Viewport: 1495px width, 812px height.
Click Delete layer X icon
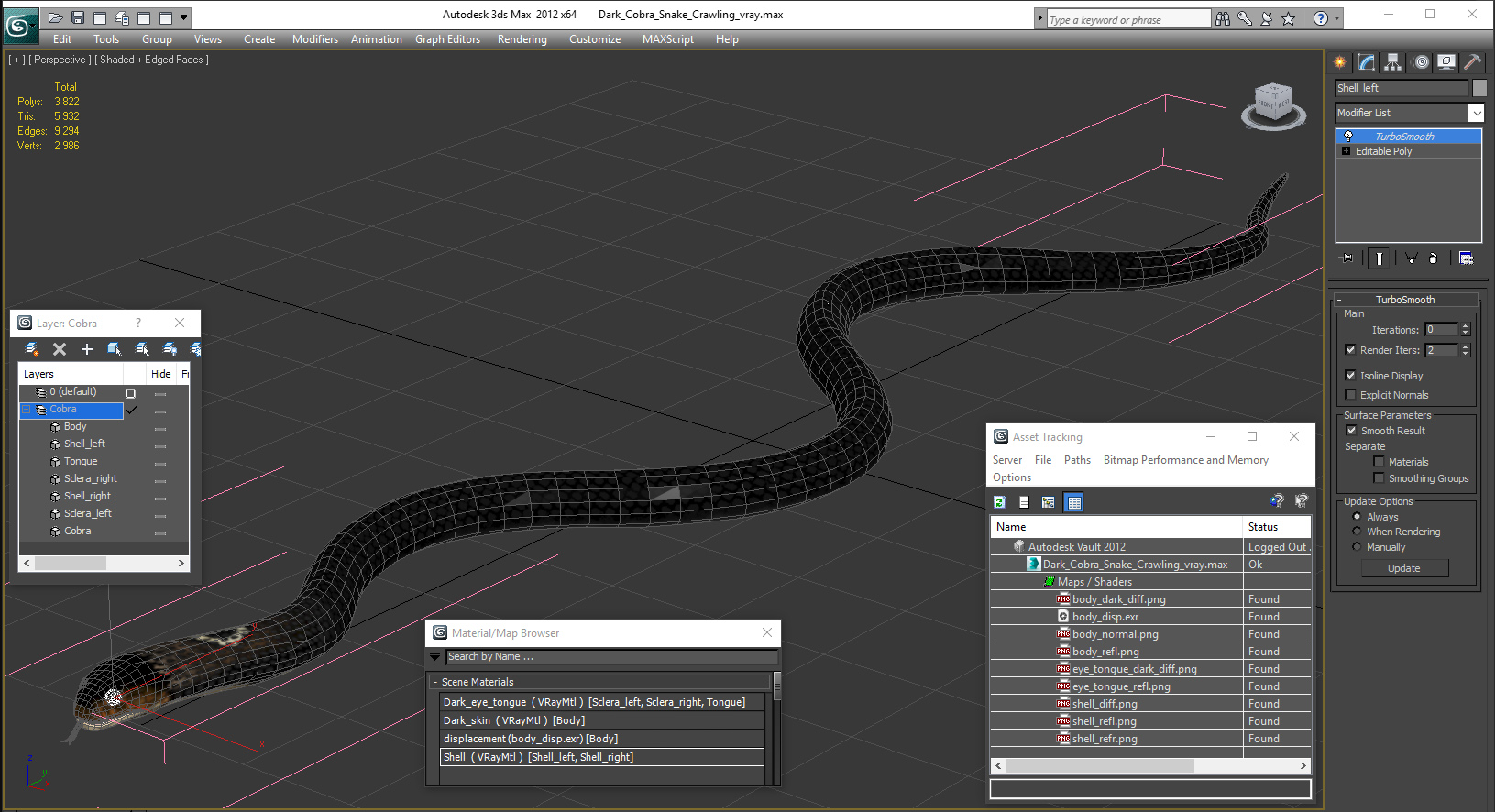point(60,349)
